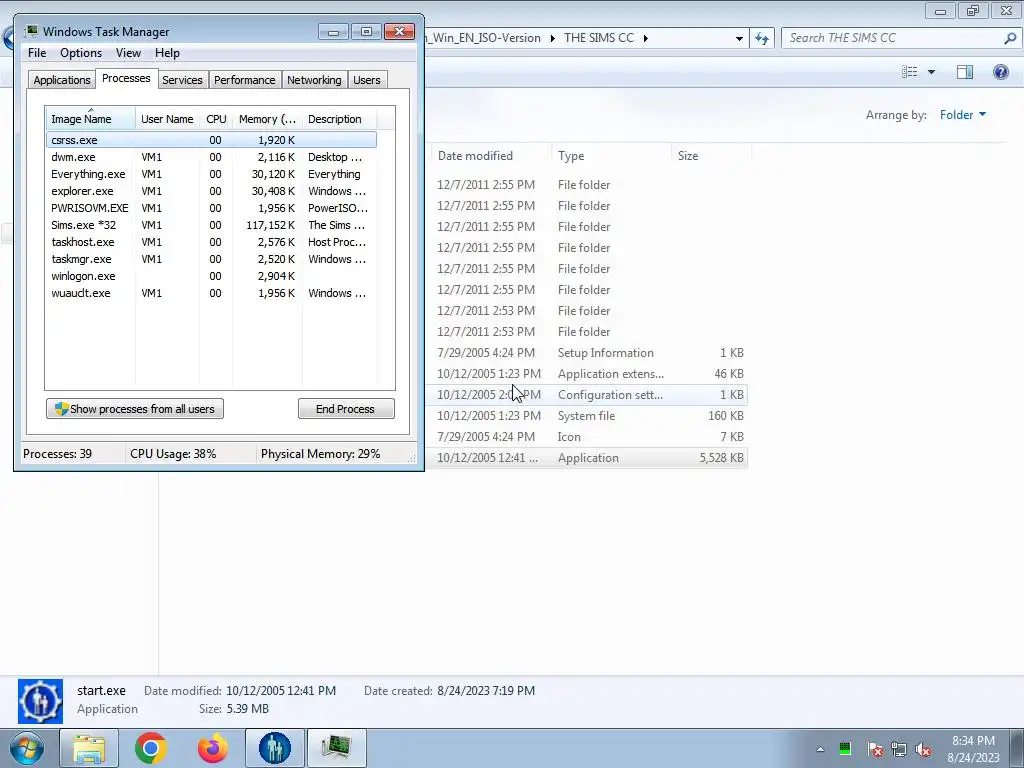Click the search magnifier icon
Viewport: 1024px width, 768px height.
coord(1010,38)
